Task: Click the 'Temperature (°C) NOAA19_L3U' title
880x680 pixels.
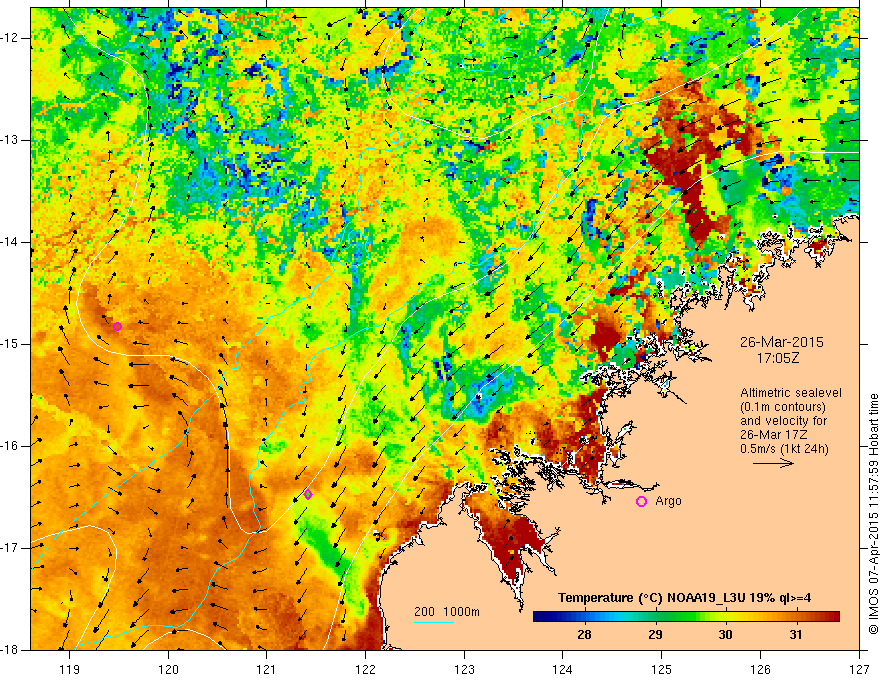Action: [x=653, y=598]
